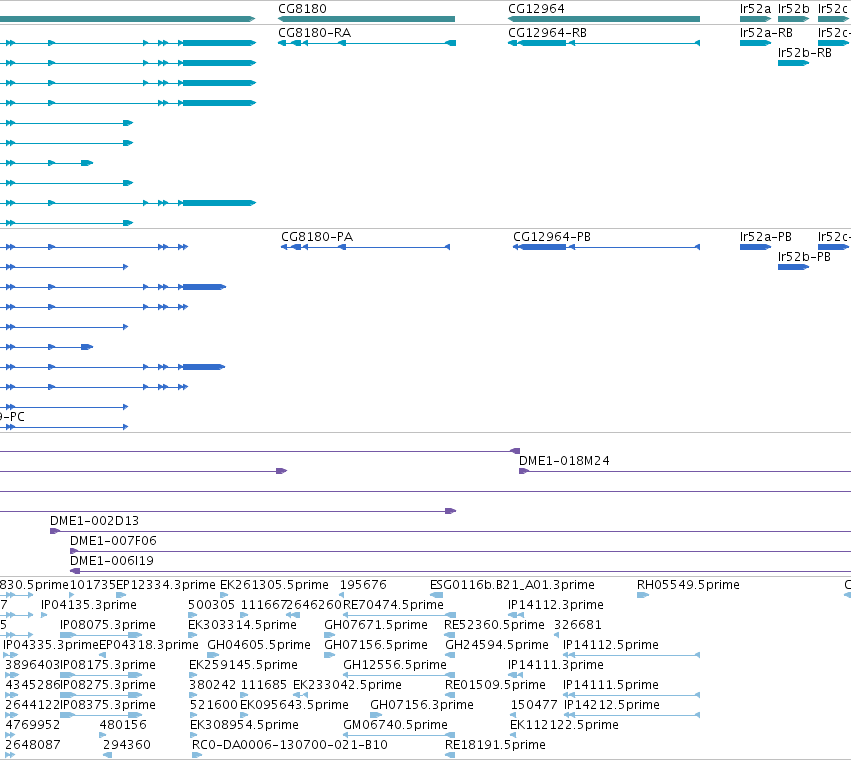Click the EK303314.5prime EST label
This screenshot has width=851, height=760.
click(x=242, y=625)
